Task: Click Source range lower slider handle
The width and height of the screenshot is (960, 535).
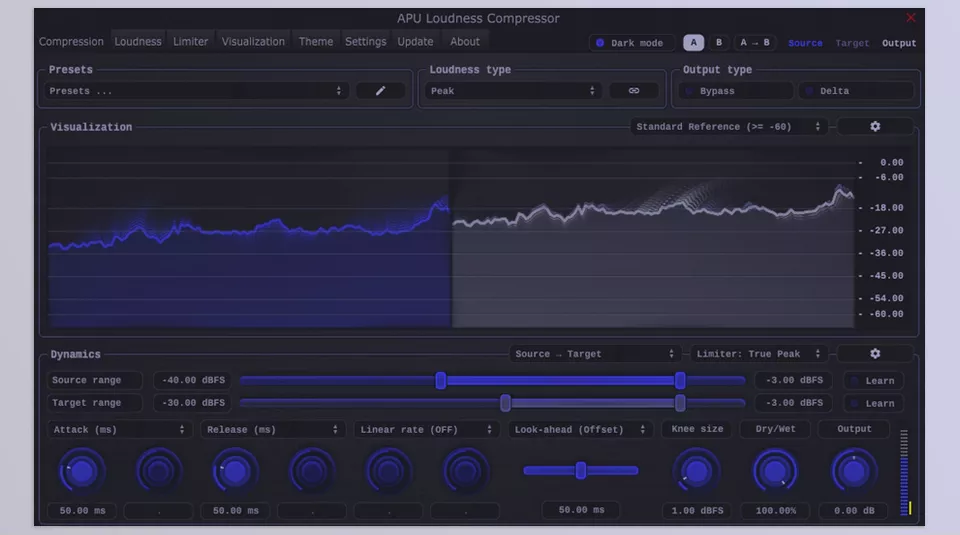Action: (x=441, y=380)
